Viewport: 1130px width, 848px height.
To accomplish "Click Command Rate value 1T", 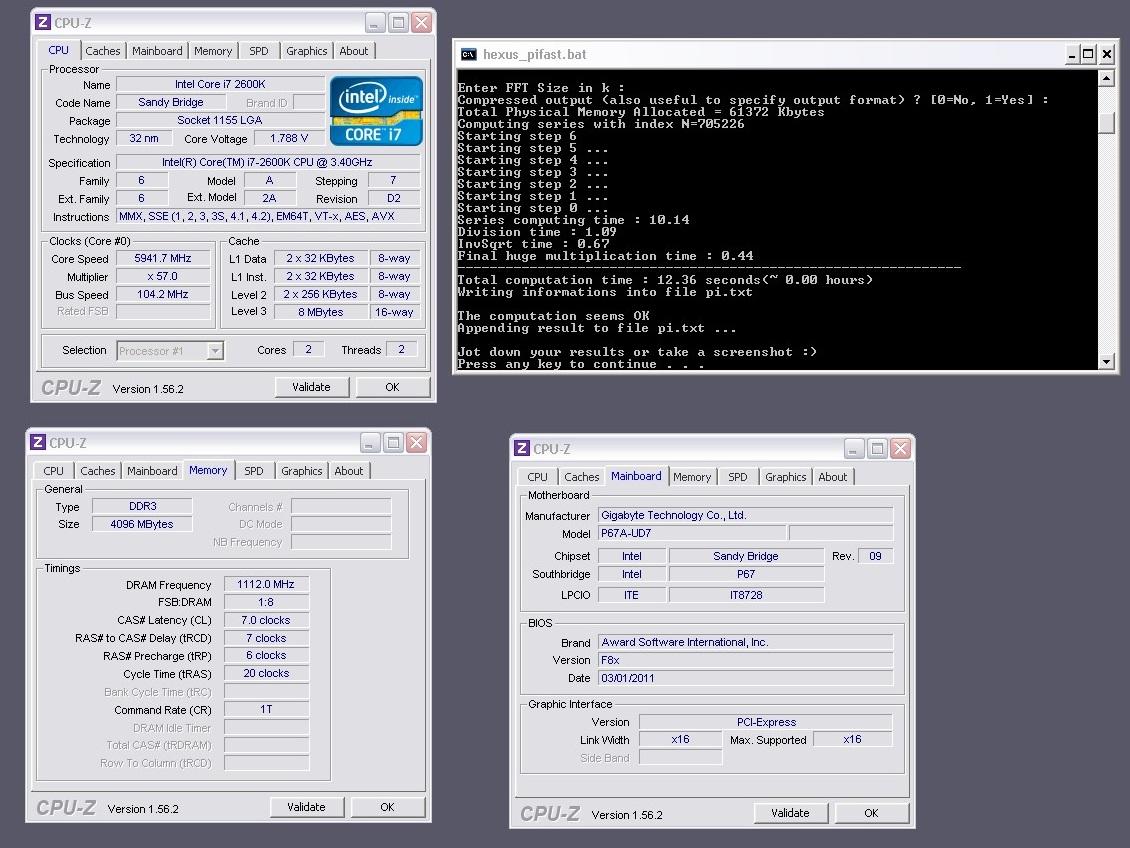I will coord(266,710).
